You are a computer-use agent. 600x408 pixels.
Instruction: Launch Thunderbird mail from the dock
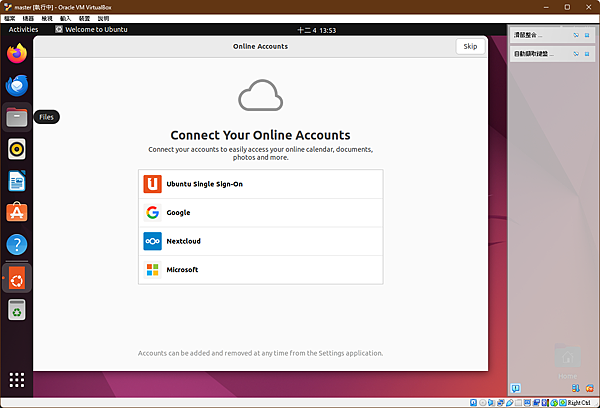click(17, 85)
